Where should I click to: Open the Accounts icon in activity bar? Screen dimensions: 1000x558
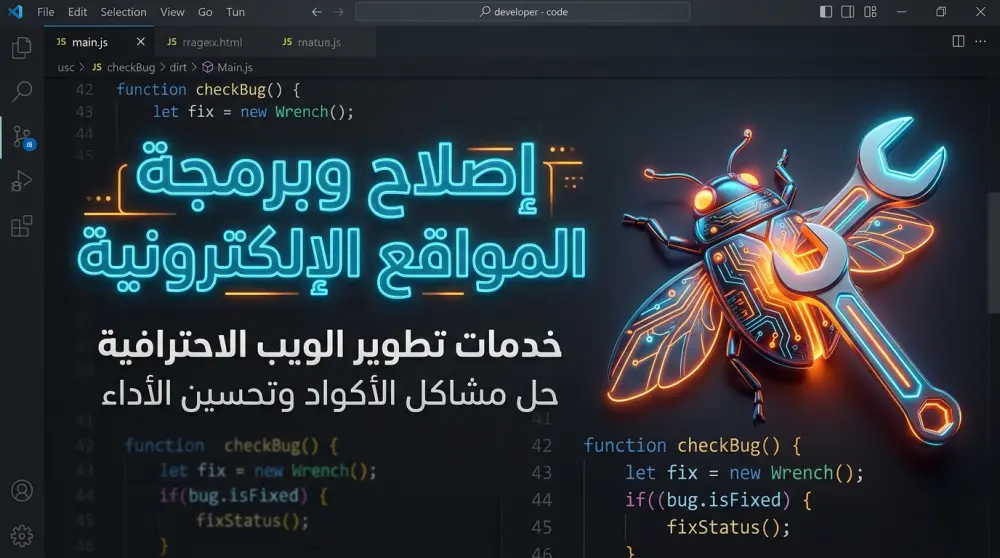[x=22, y=491]
